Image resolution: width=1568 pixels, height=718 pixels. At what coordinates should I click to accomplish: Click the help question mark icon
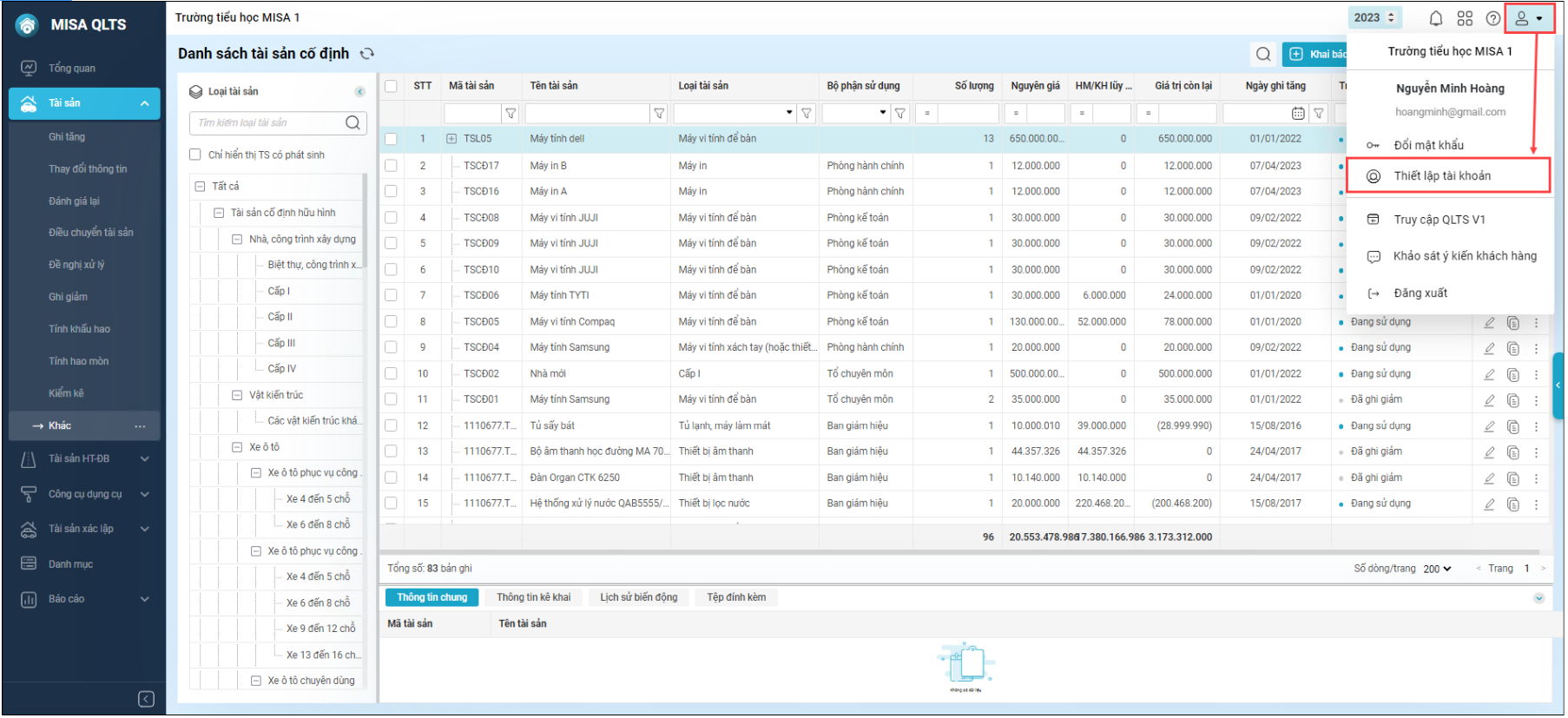[1493, 18]
